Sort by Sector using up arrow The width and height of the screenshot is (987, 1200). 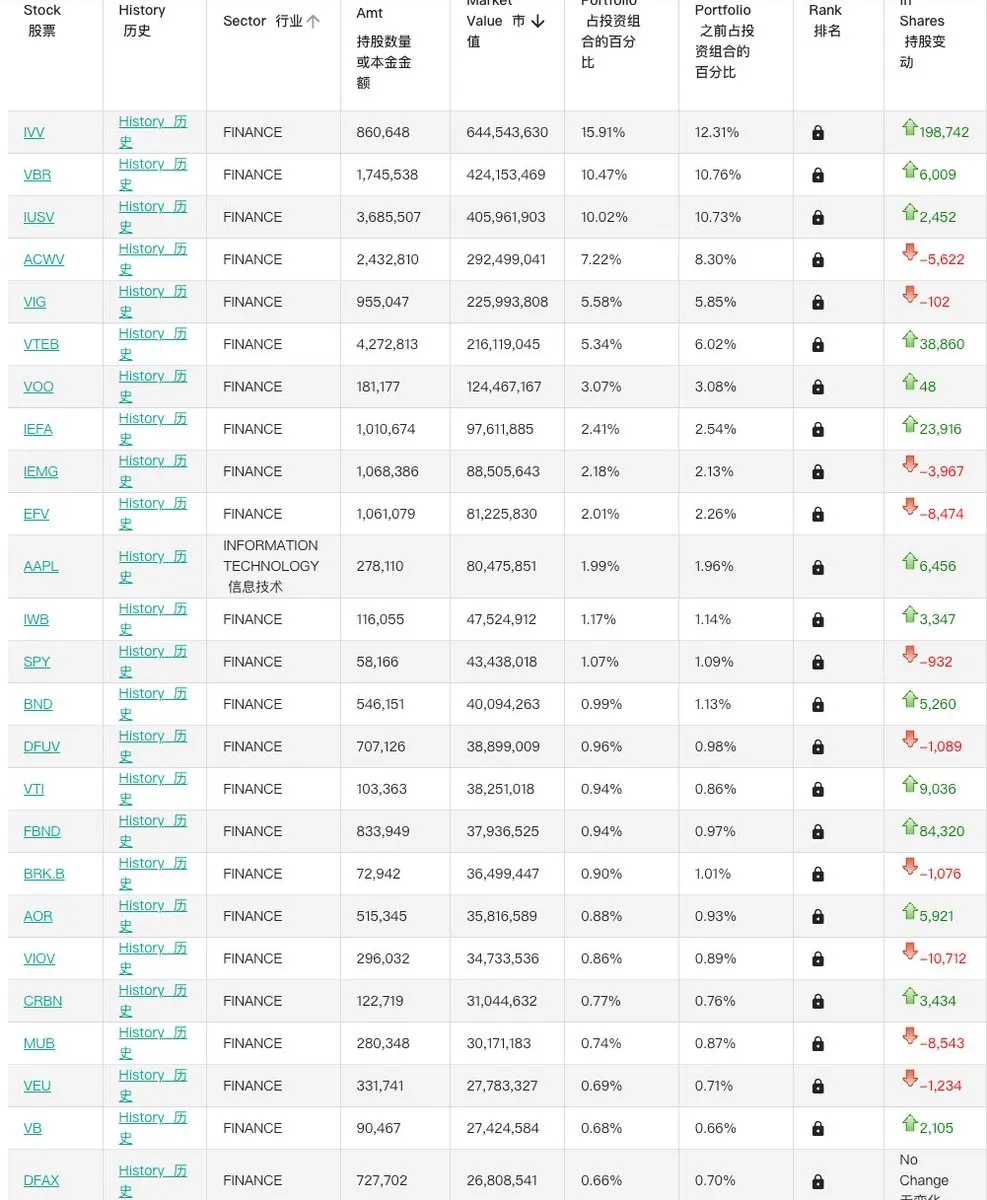click(313, 21)
